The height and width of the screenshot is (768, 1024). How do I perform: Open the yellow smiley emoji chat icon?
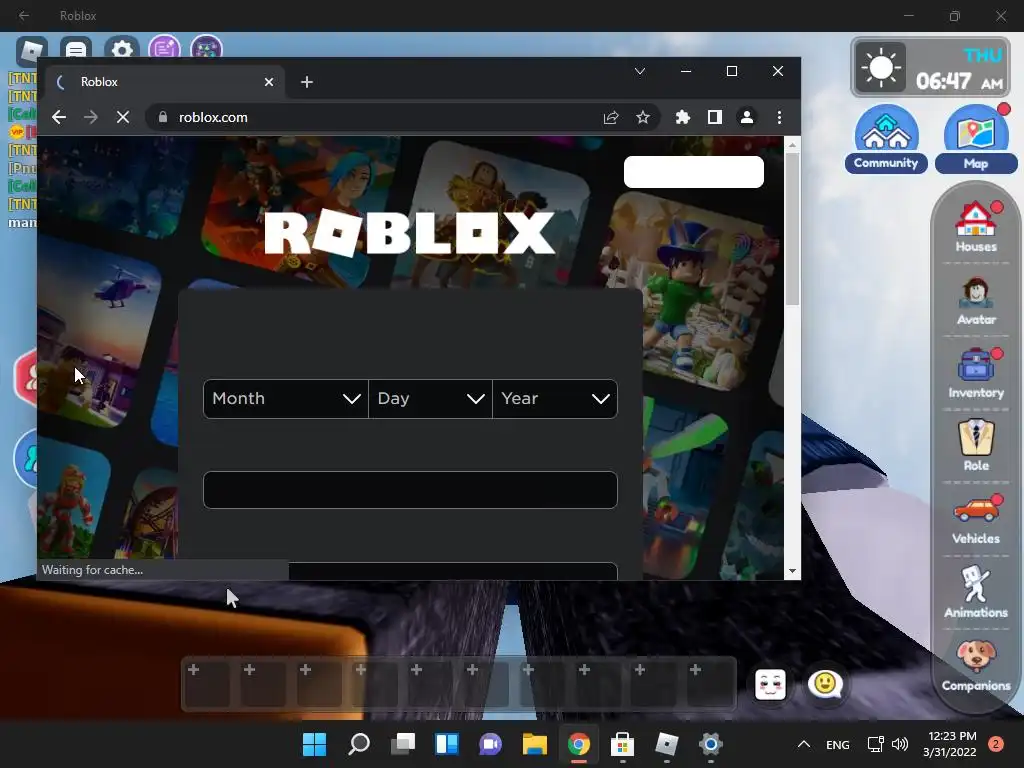[x=825, y=684]
